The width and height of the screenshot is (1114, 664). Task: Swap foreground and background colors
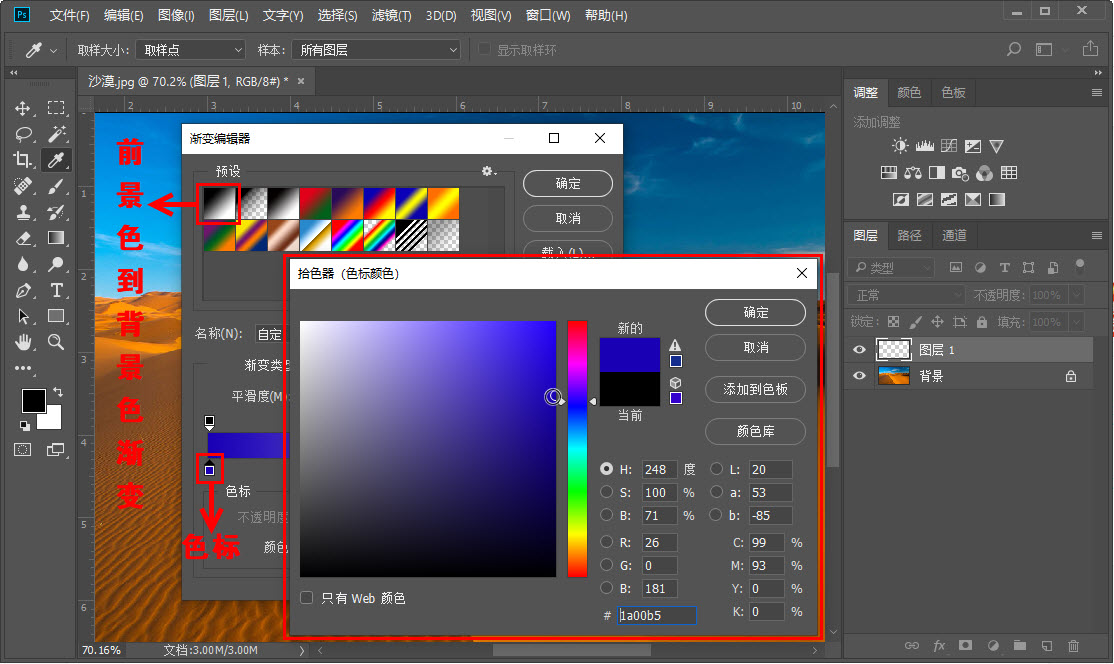tap(58, 392)
